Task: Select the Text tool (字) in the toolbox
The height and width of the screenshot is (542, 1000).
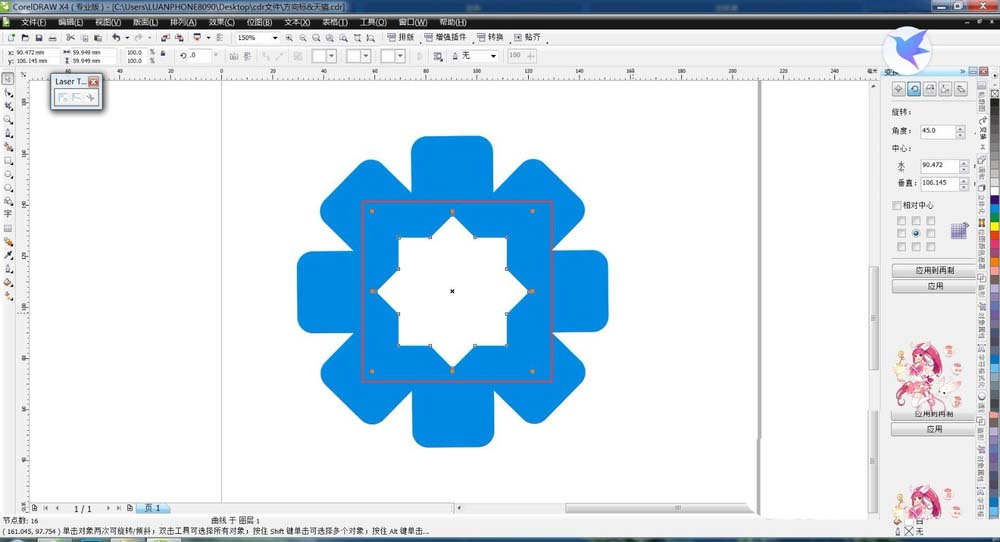Action: pyautogui.click(x=8, y=214)
